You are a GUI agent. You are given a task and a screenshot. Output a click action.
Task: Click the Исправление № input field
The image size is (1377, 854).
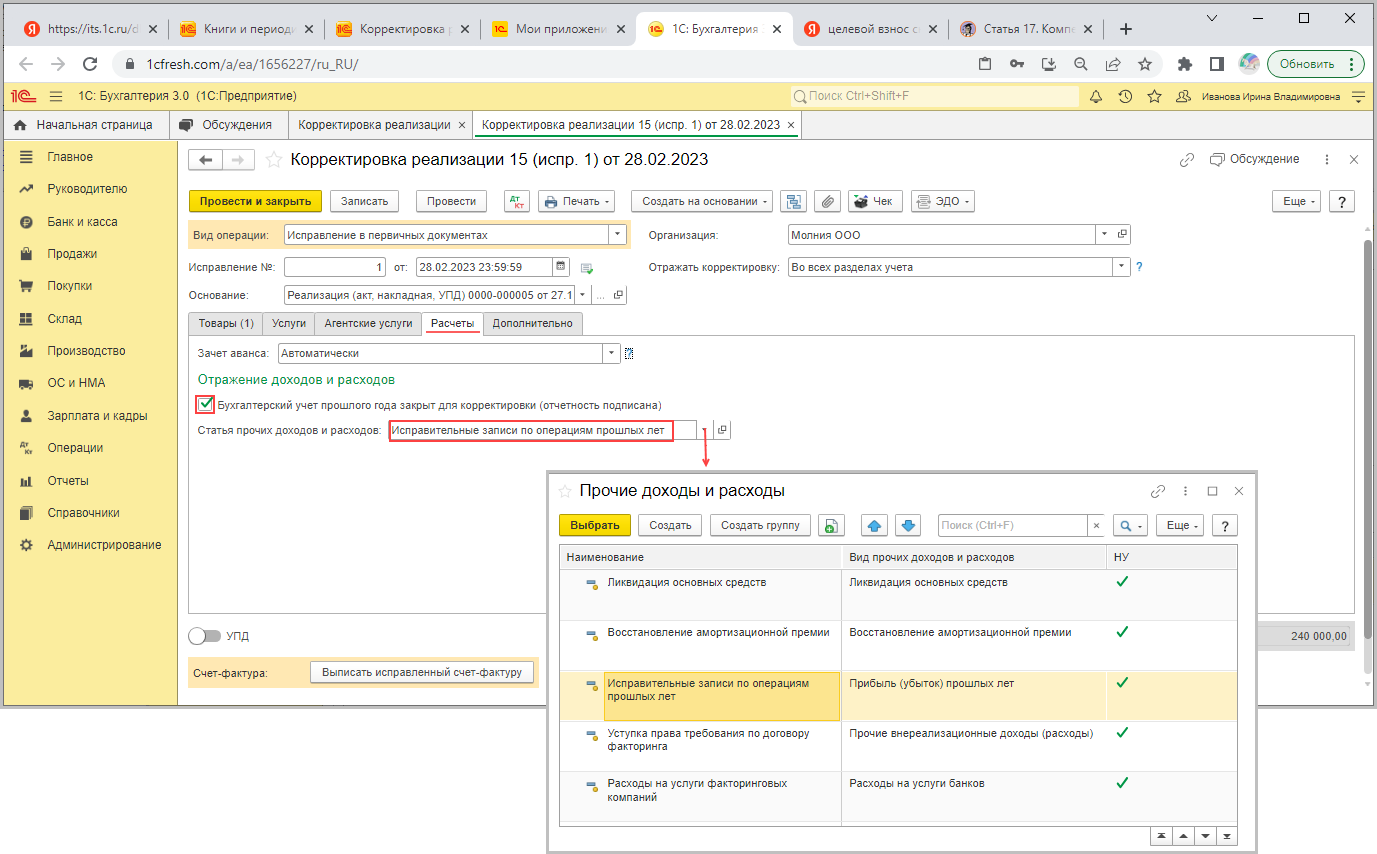pos(335,267)
